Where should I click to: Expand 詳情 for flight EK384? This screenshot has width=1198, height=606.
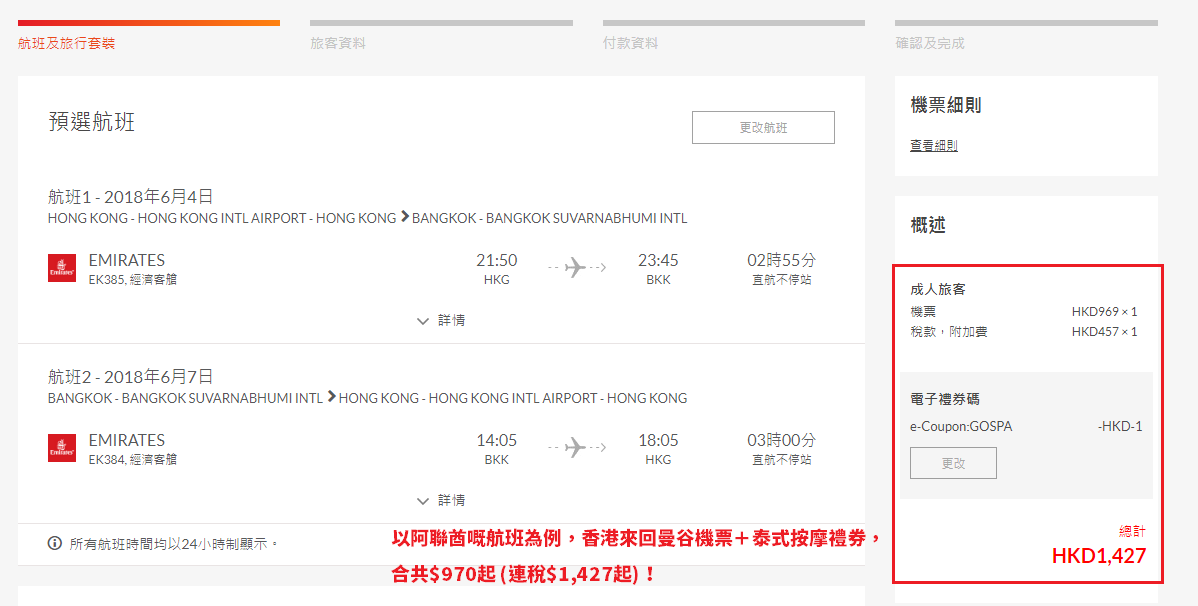441,501
